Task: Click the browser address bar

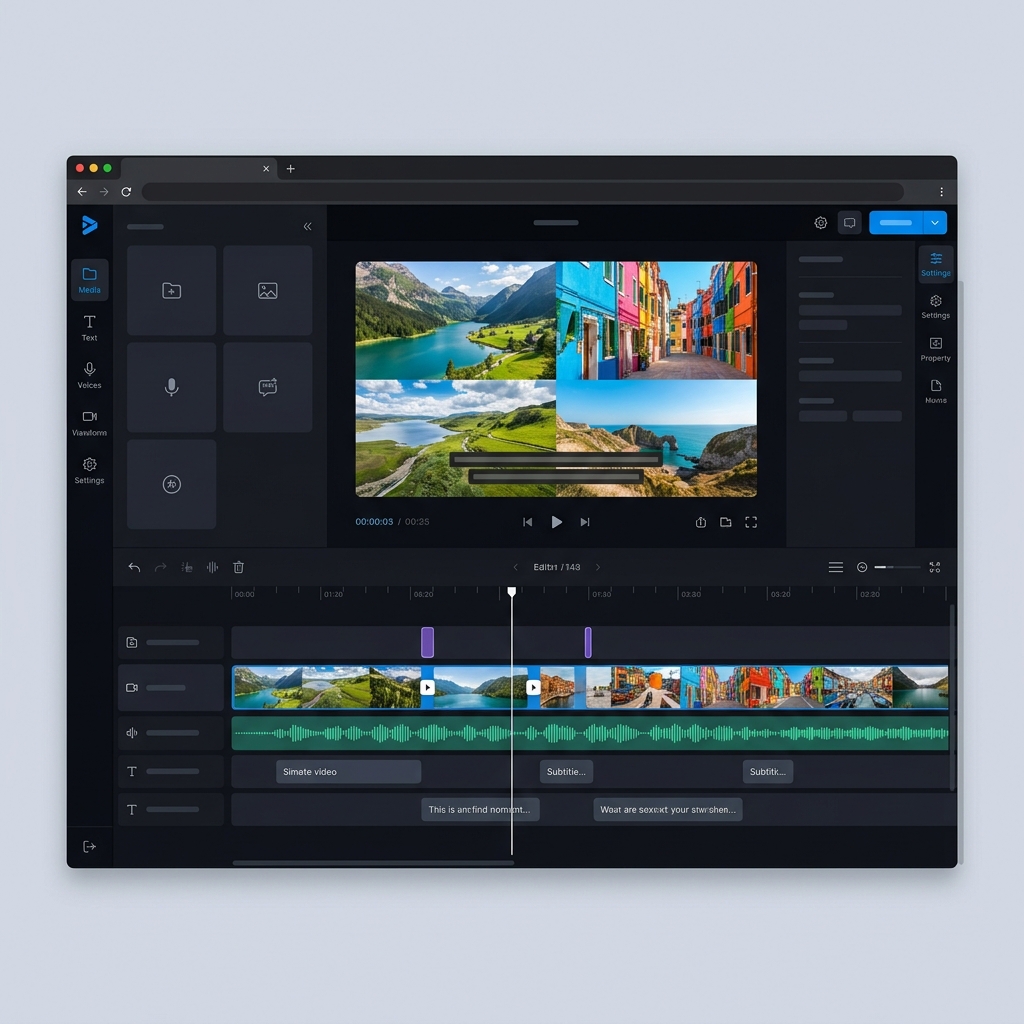Action: pos(523,191)
